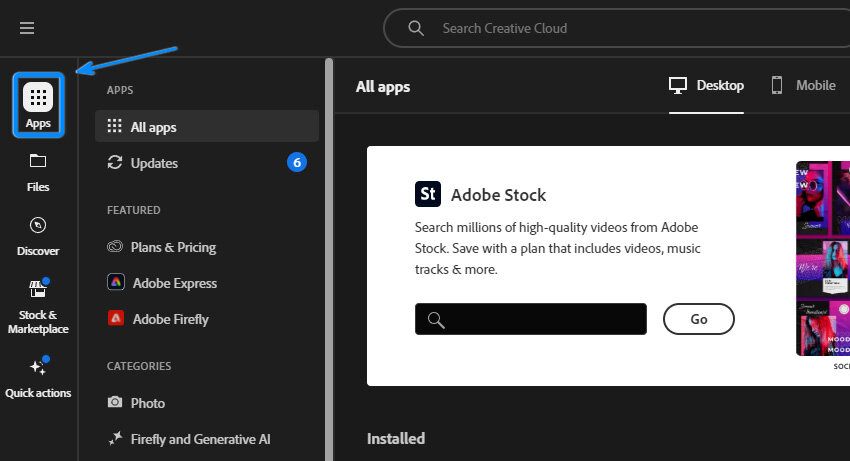The width and height of the screenshot is (850, 461).
Task: Click the "FEATURED" section label
Action: click(133, 210)
